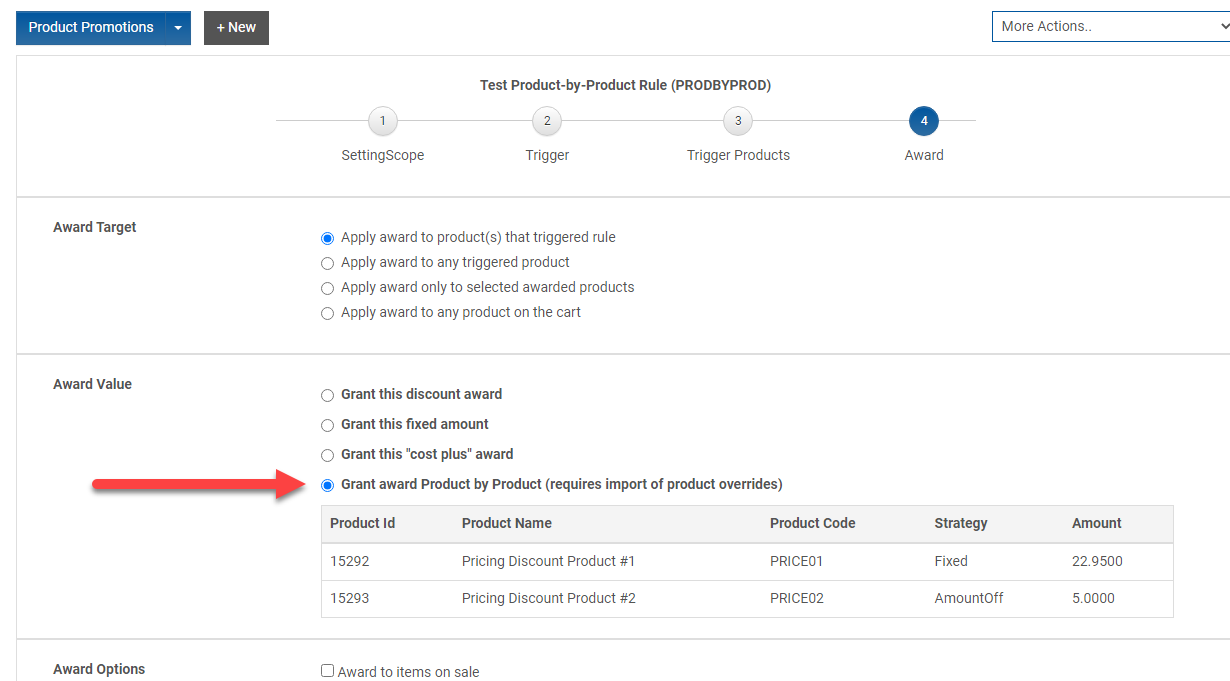The image size is (1230, 681).
Task: Click product code PRICE02
Action: point(797,598)
